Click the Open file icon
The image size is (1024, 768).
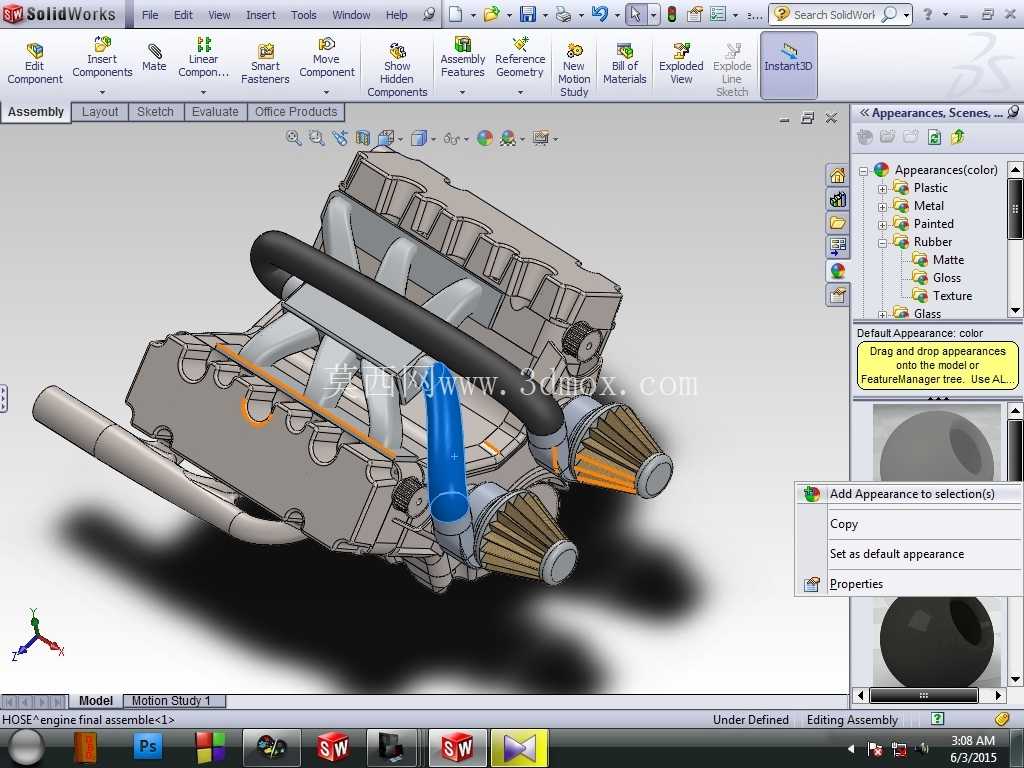pos(491,14)
